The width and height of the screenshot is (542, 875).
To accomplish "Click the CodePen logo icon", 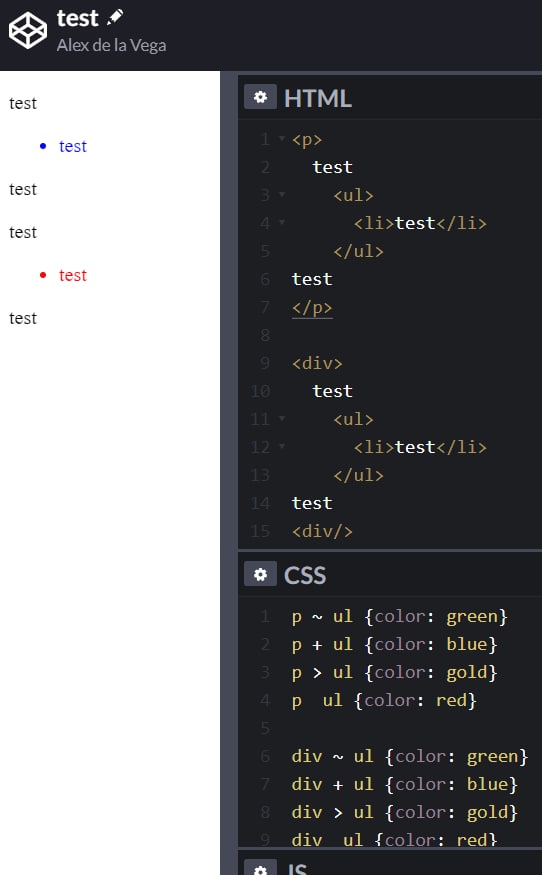I will click(28, 31).
